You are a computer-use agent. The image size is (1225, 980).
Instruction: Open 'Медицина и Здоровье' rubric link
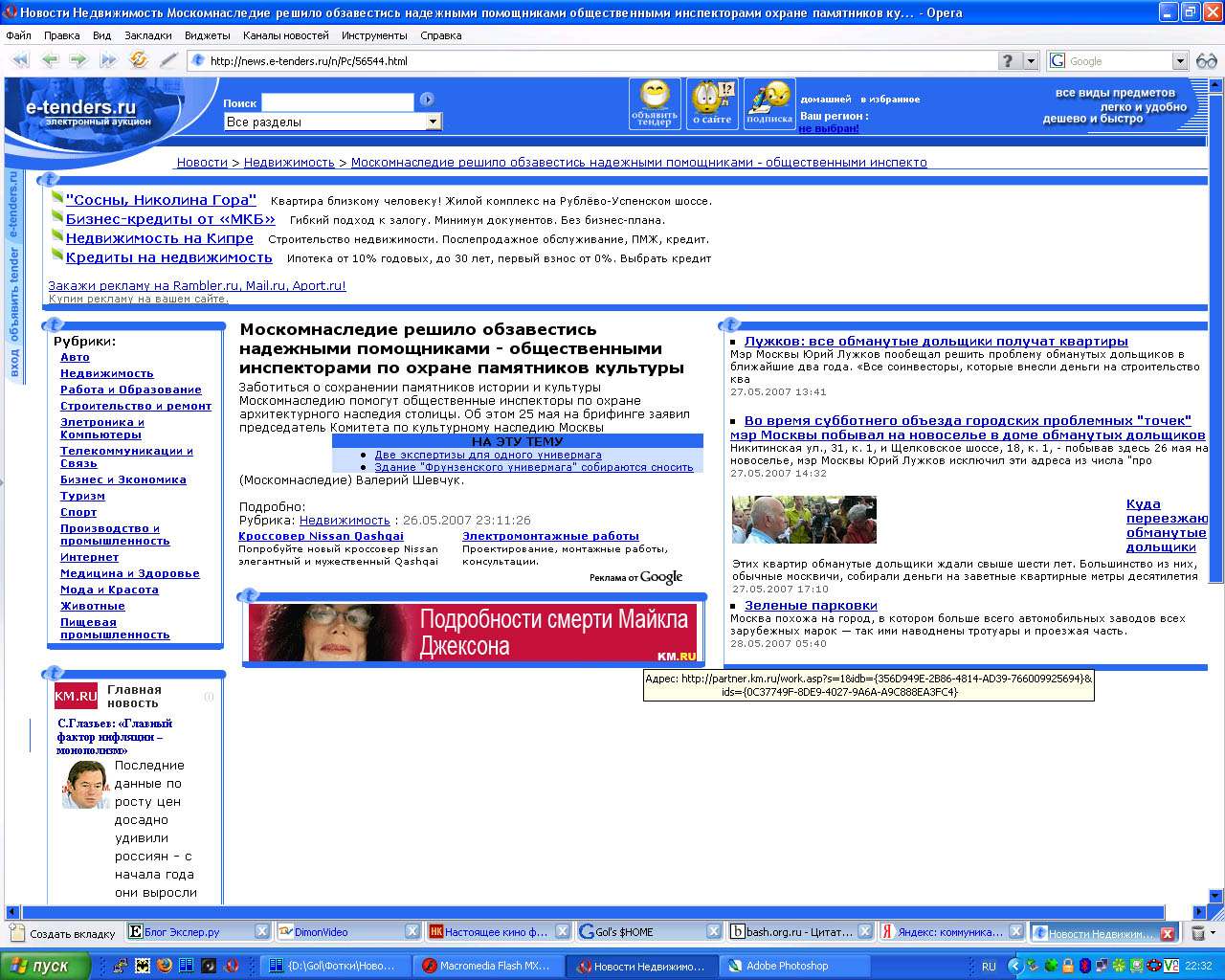130,573
